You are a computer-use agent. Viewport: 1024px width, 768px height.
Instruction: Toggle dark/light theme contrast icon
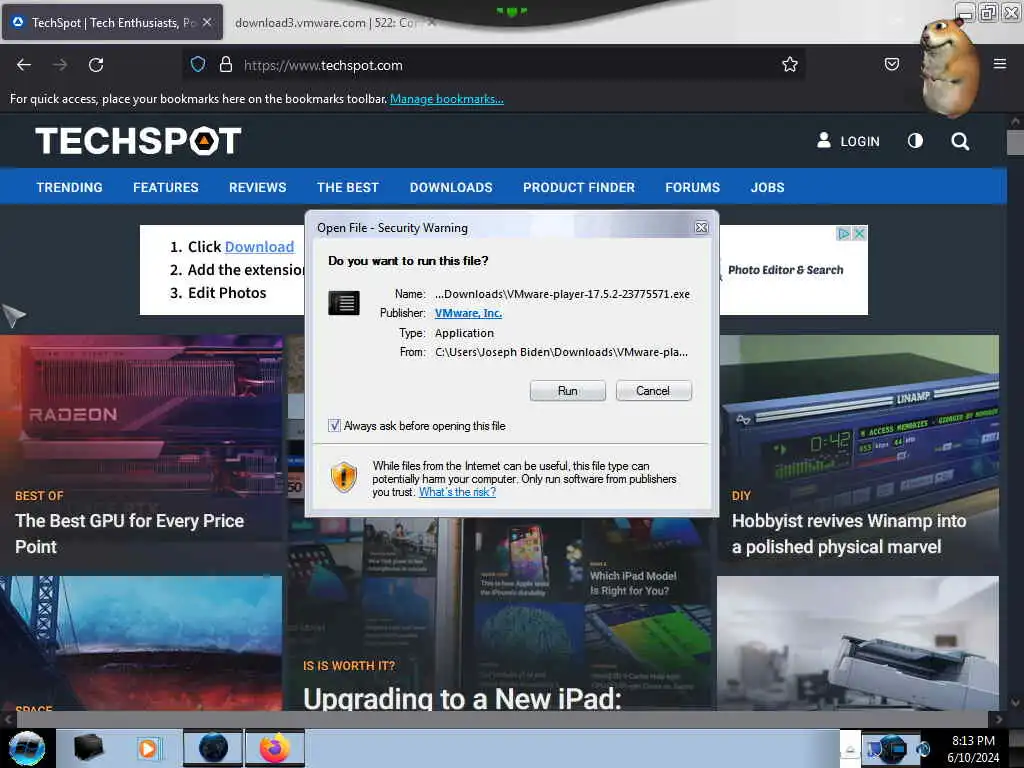click(915, 141)
